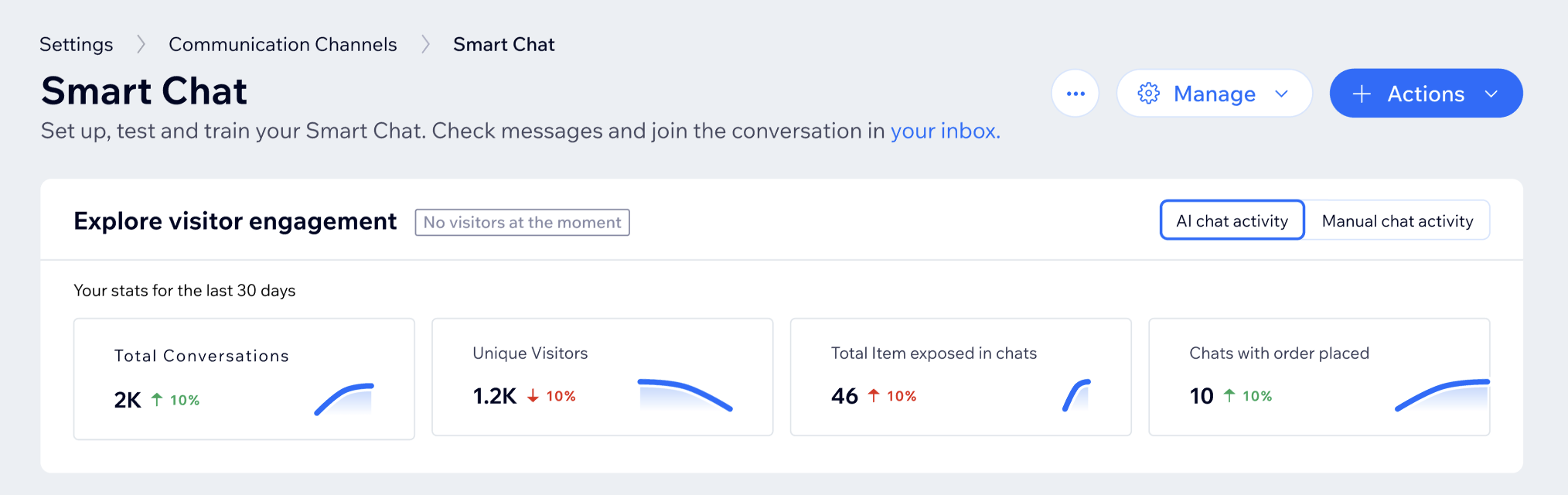Click the Total Conversations stat card
1568x495 pixels.
coord(244,378)
